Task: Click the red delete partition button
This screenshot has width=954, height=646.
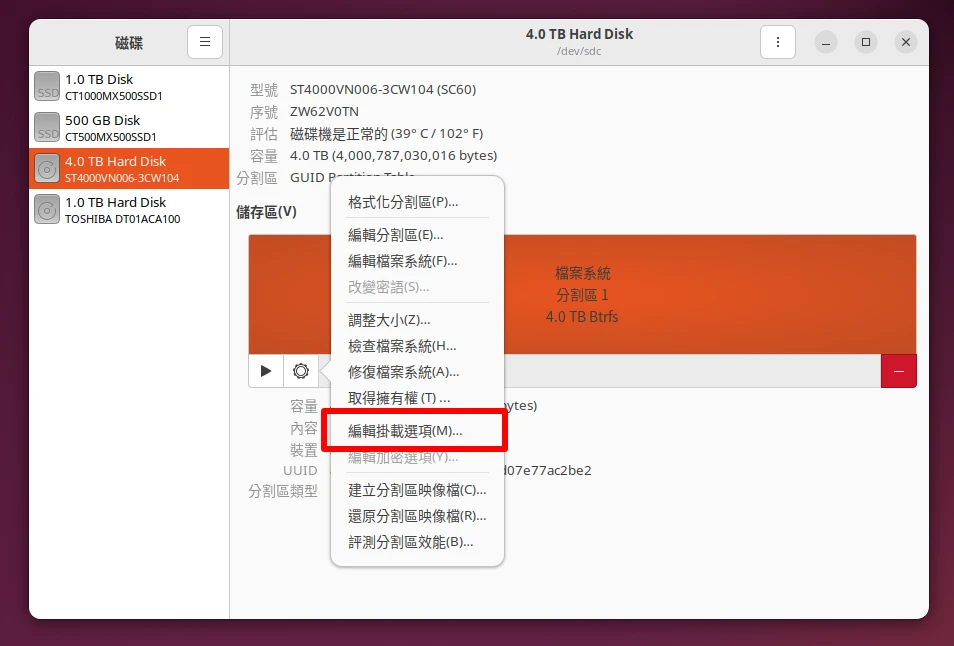Action: tap(898, 371)
